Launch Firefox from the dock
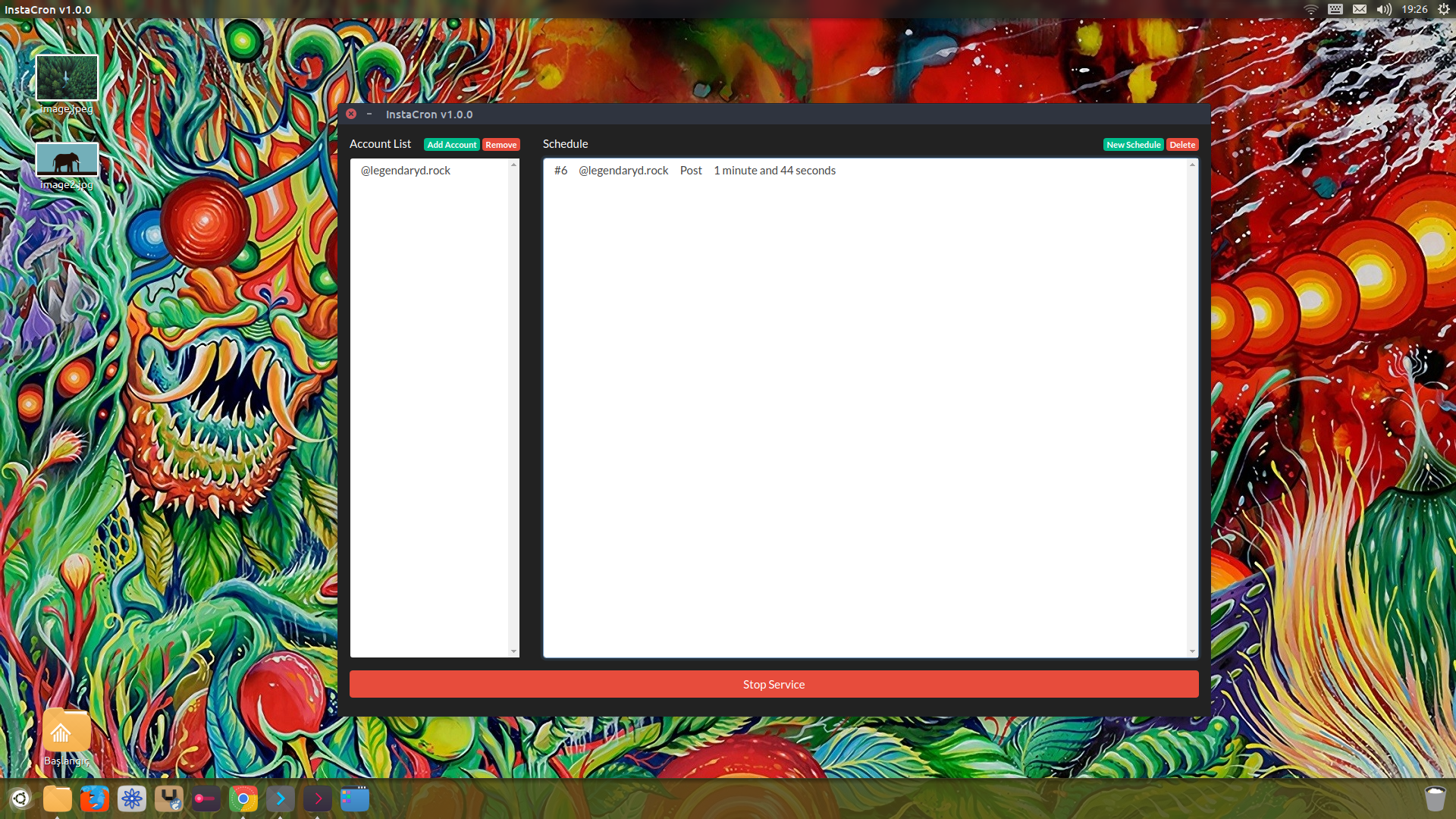Screen dimensions: 1456x819 [95, 799]
